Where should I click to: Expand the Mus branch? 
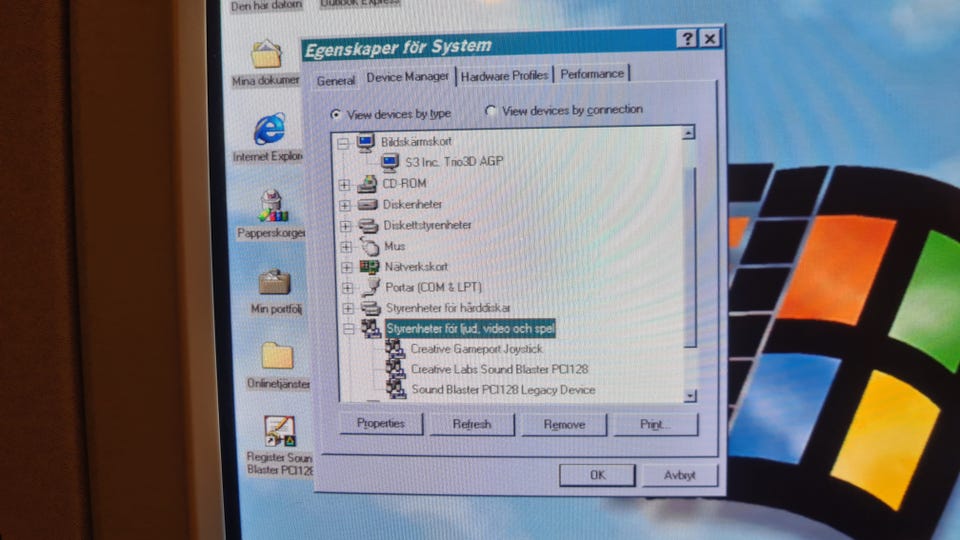(347, 247)
